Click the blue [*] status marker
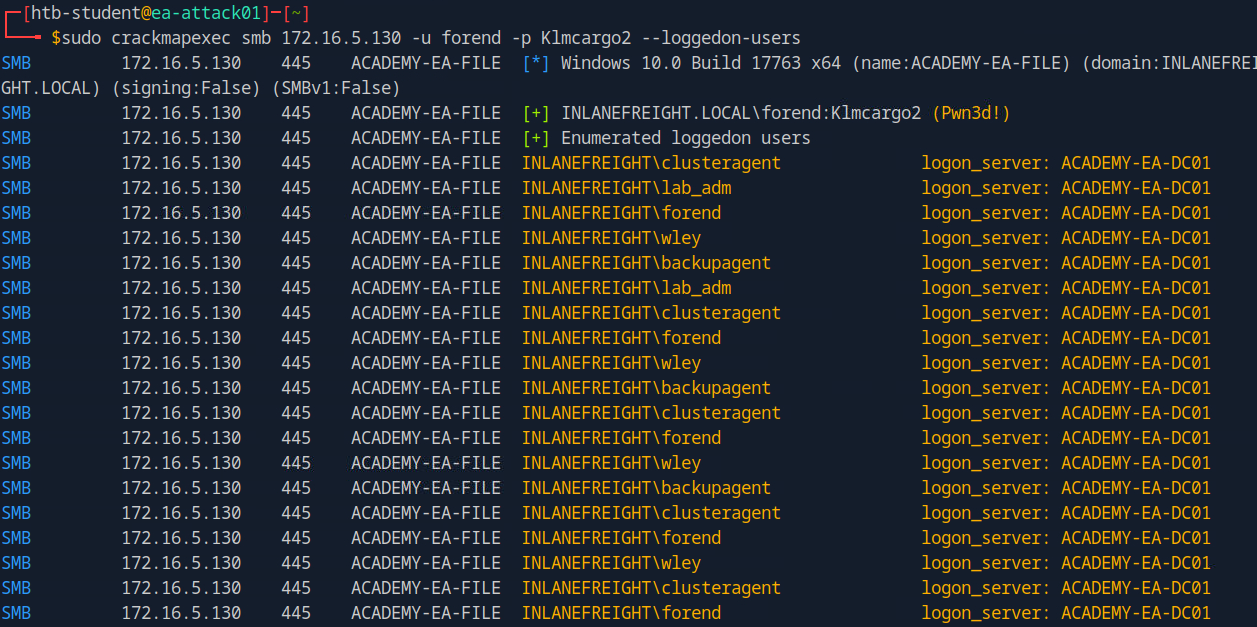1257x627 pixels. coord(536,63)
